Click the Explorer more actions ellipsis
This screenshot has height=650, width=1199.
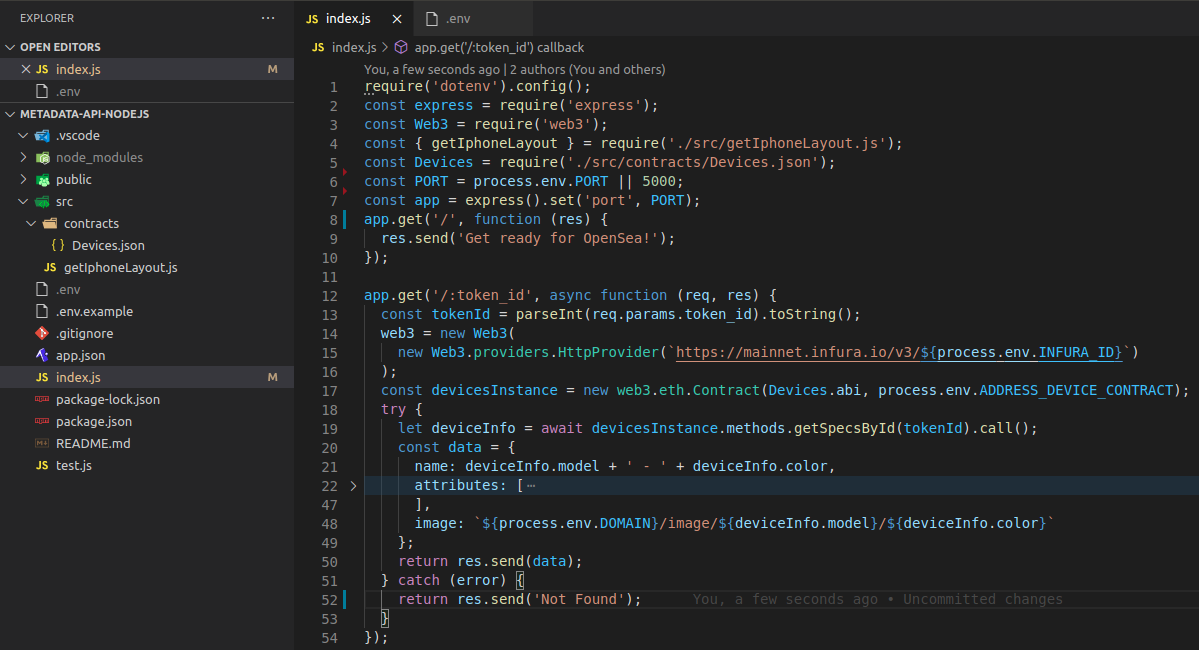[x=267, y=18]
